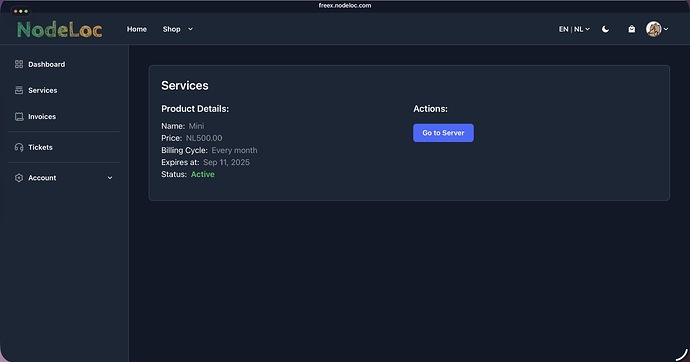Click the product name value Mini
This screenshot has width=690, height=362.
click(x=196, y=126)
